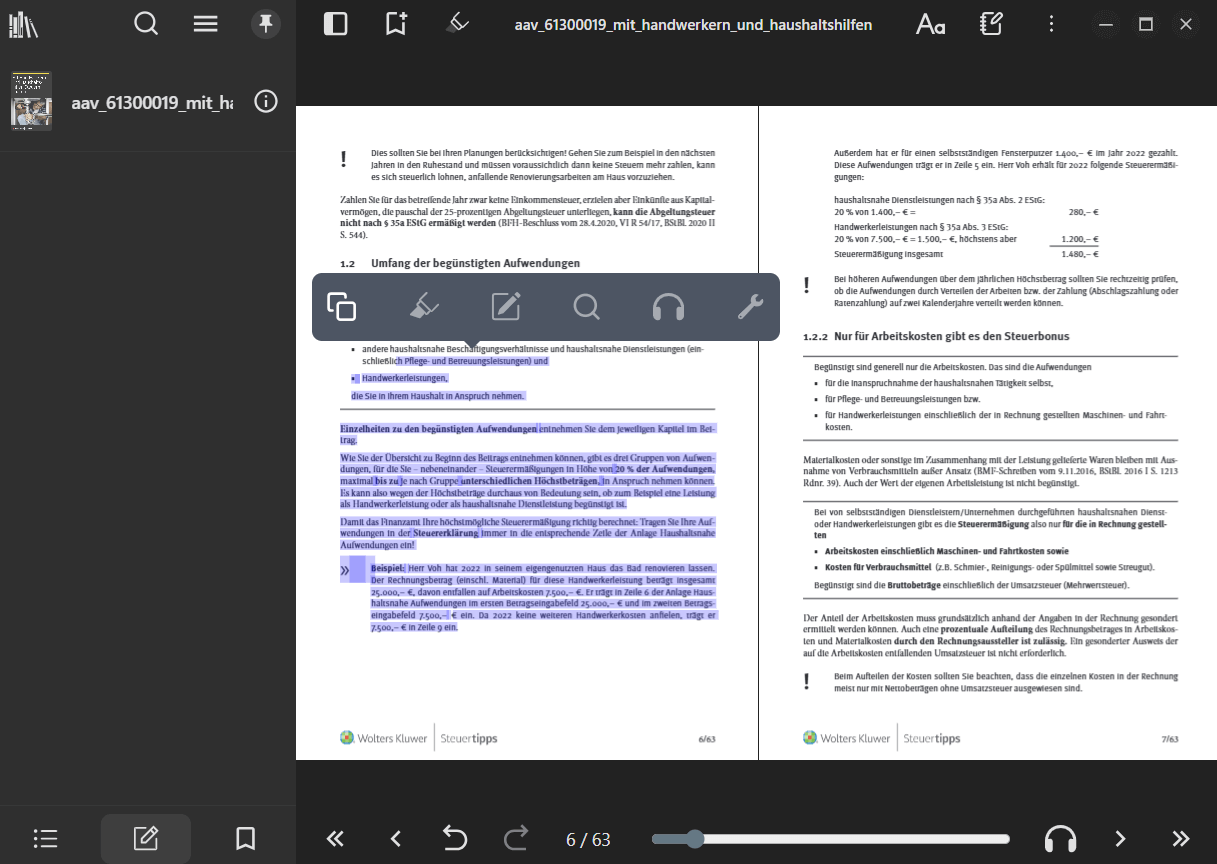Image resolution: width=1217 pixels, height=864 pixels.
Task: Open selection tool settings via wrench icon
Action: pyautogui.click(x=749, y=307)
